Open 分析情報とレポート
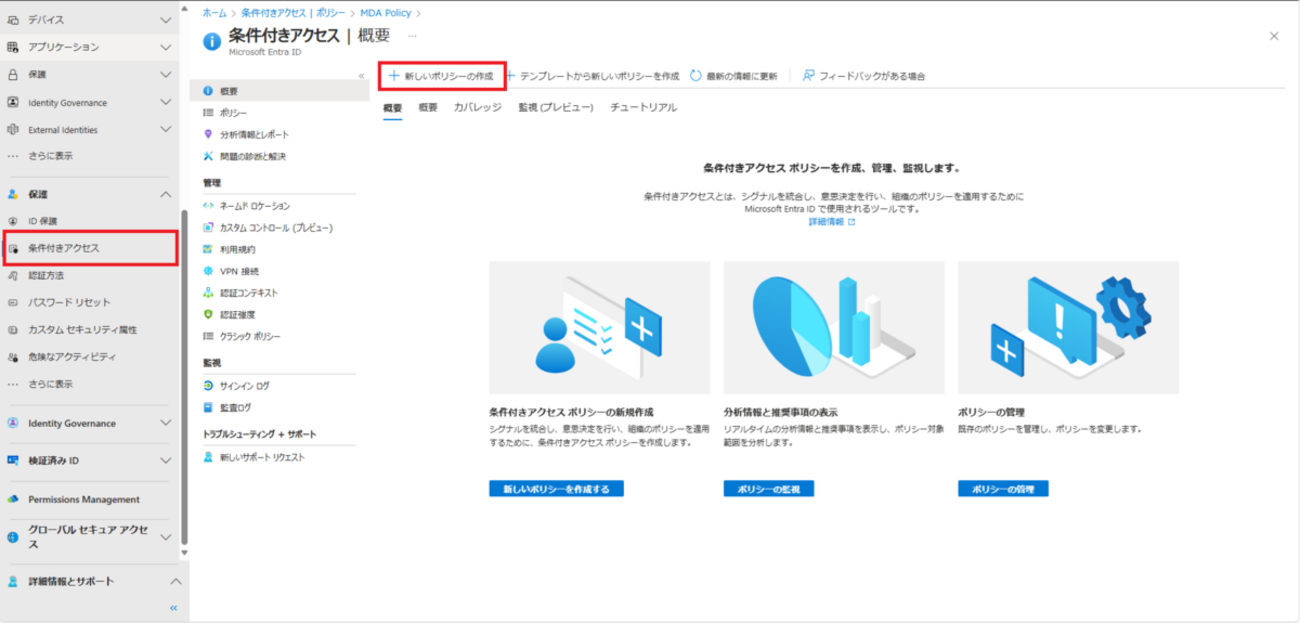 click(x=254, y=134)
